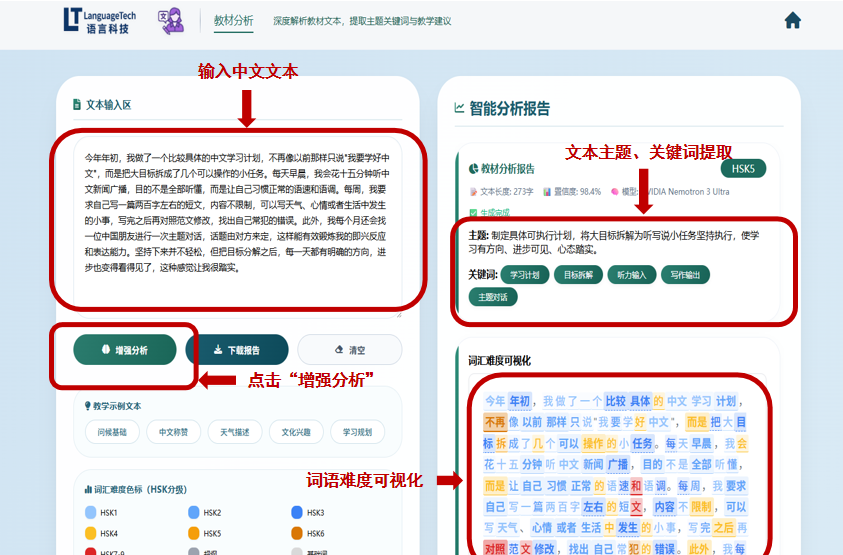Click the pie chart icon beside 教材分析报告

point(473,169)
